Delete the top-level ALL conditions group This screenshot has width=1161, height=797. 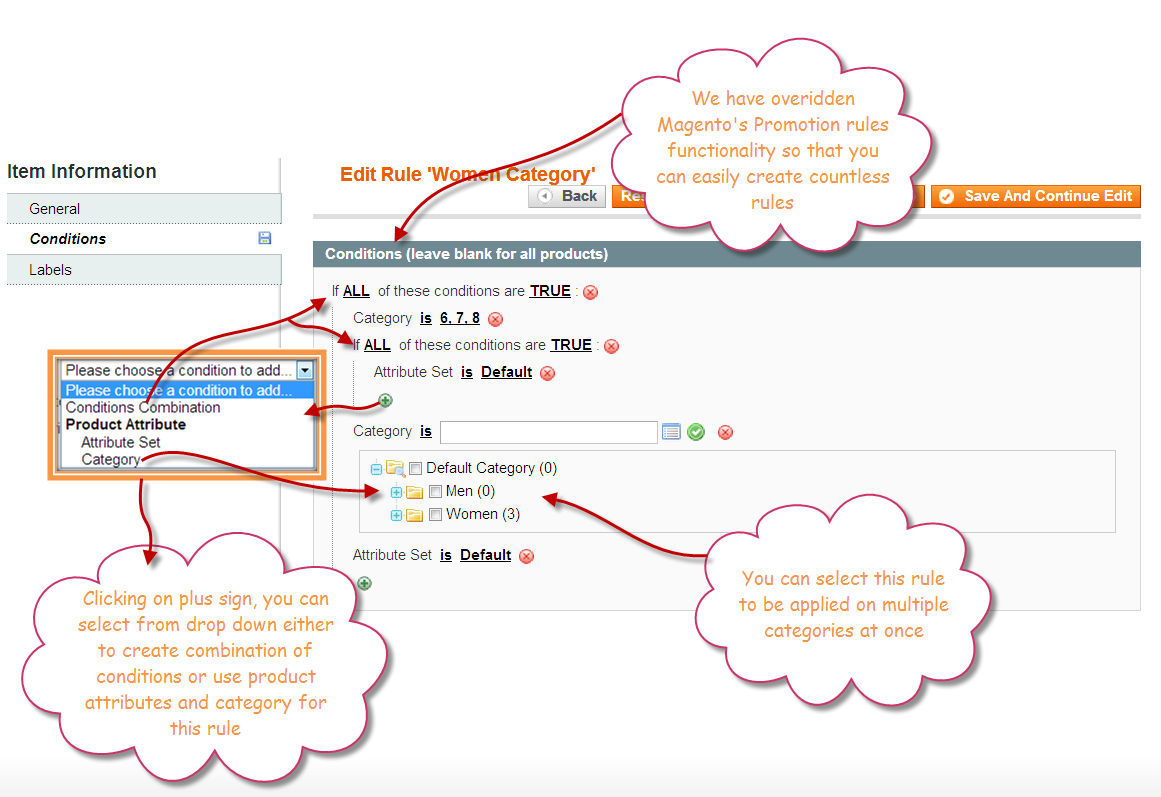pyautogui.click(x=590, y=292)
